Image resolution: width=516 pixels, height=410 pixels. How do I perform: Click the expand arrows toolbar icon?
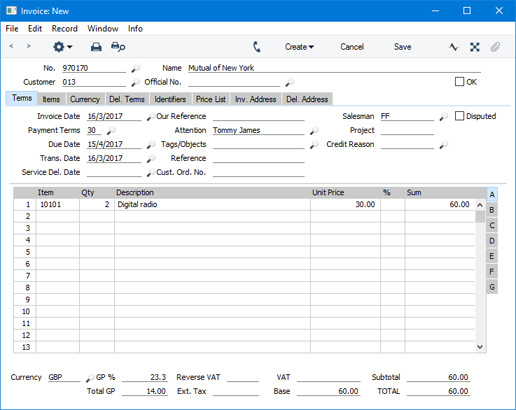(475, 47)
